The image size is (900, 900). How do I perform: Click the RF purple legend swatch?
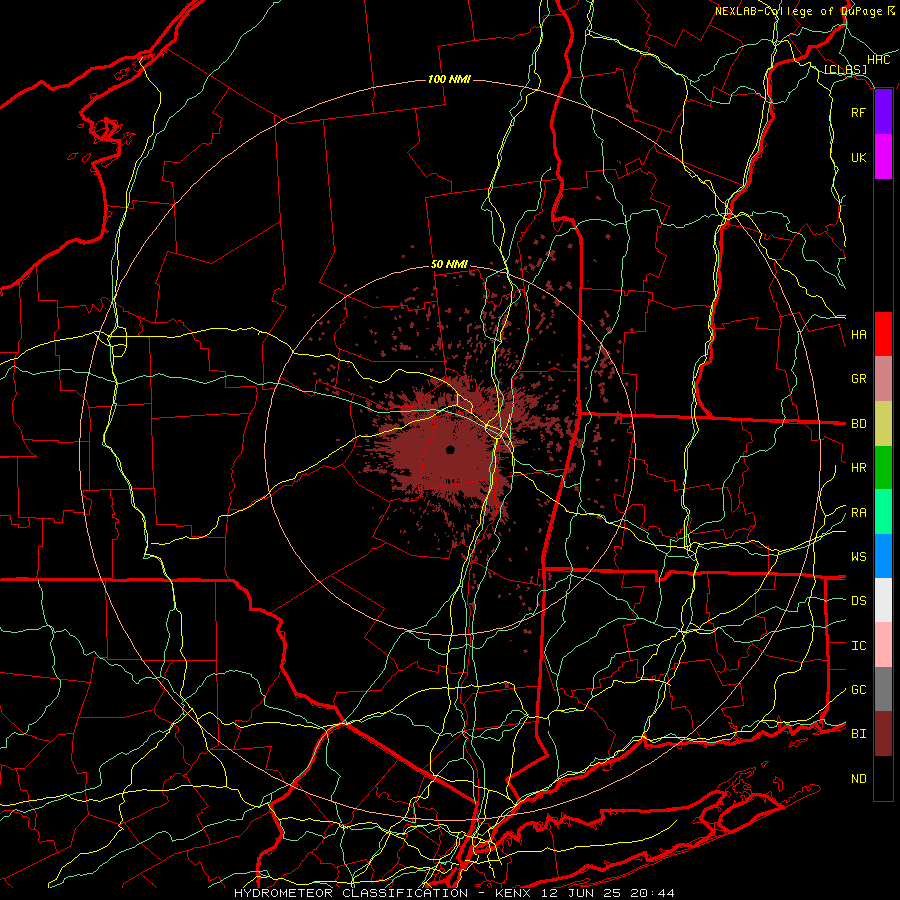(x=883, y=112)
